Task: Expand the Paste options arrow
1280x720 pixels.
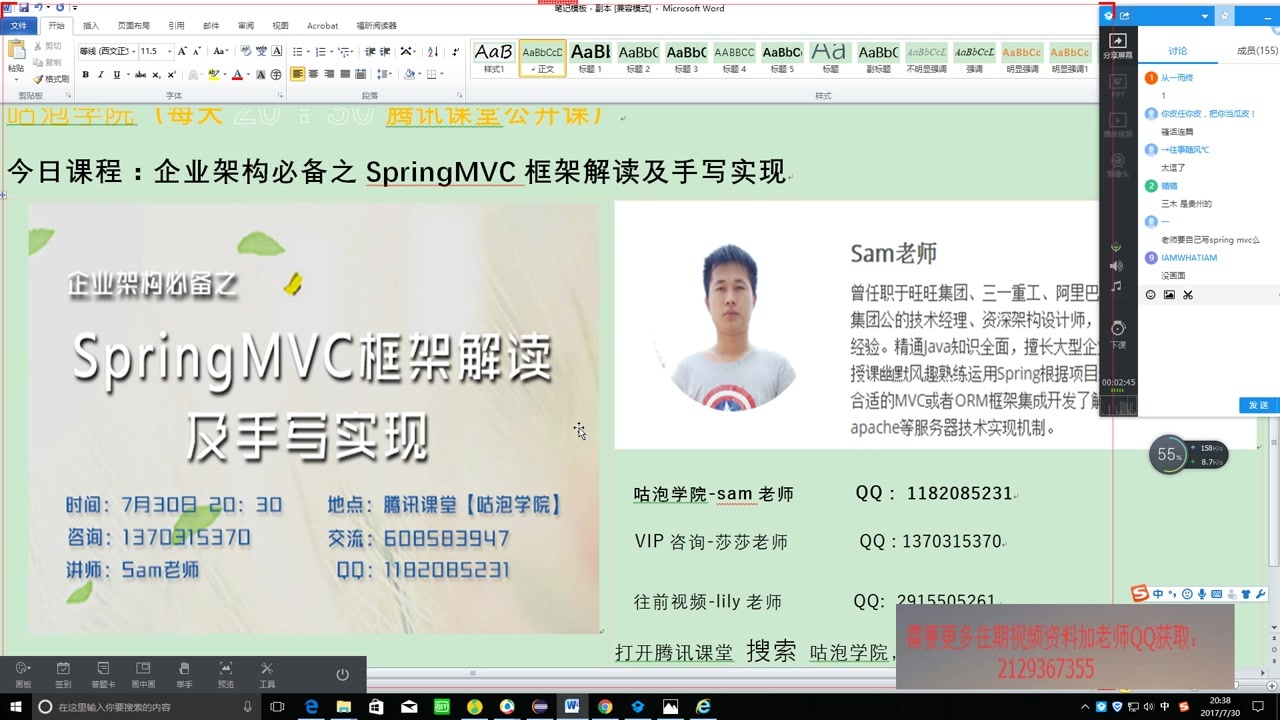Action: tap(16, 79)
